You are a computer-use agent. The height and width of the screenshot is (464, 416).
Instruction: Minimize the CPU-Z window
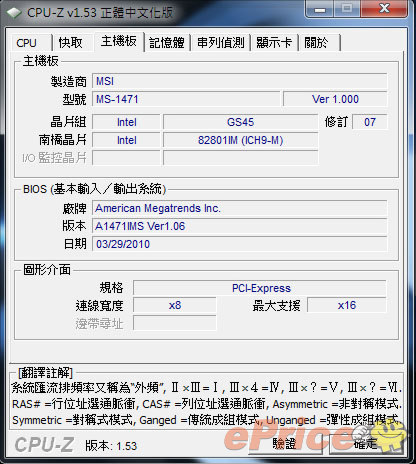coord(319,9)
